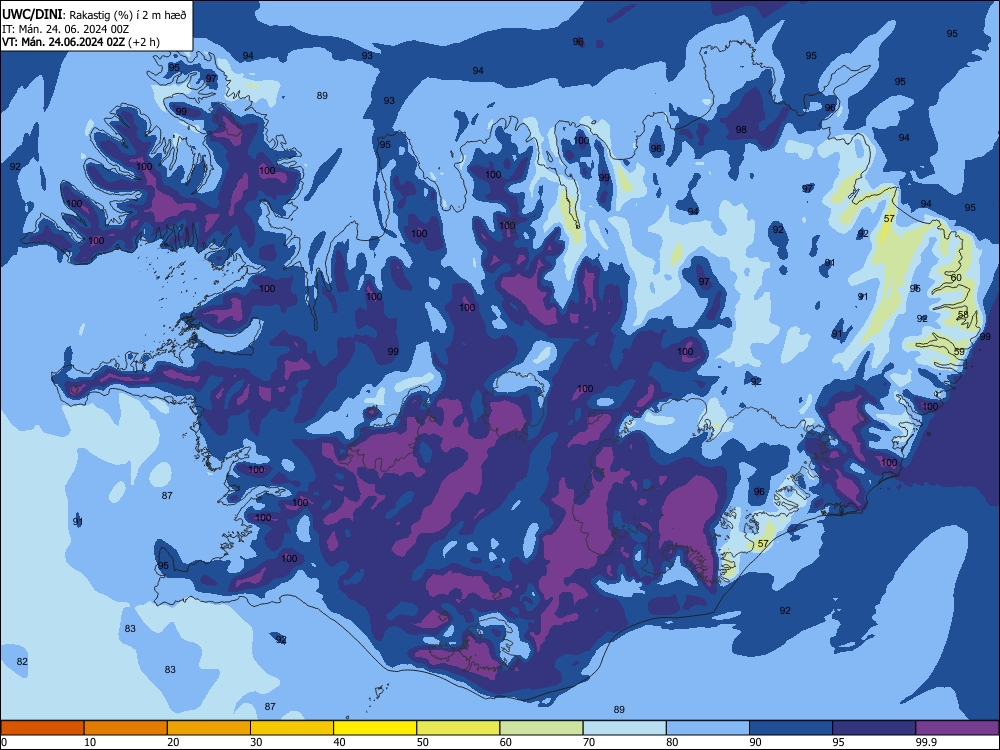Click the '0' label at legend start
Viewport: 1000px width, 750px height.
coord(4,742)
